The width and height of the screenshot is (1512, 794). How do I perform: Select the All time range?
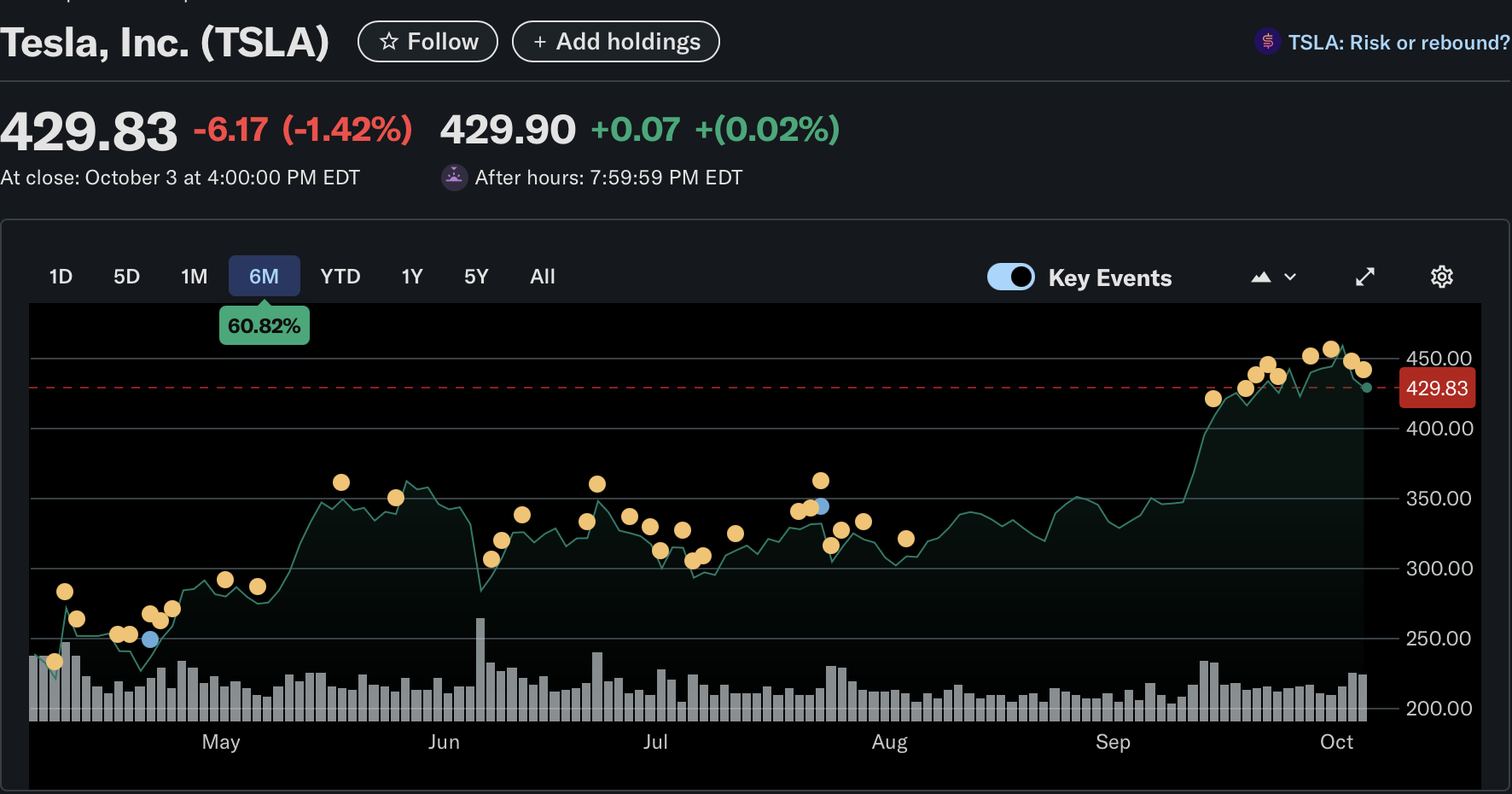[x=542, y=277]
